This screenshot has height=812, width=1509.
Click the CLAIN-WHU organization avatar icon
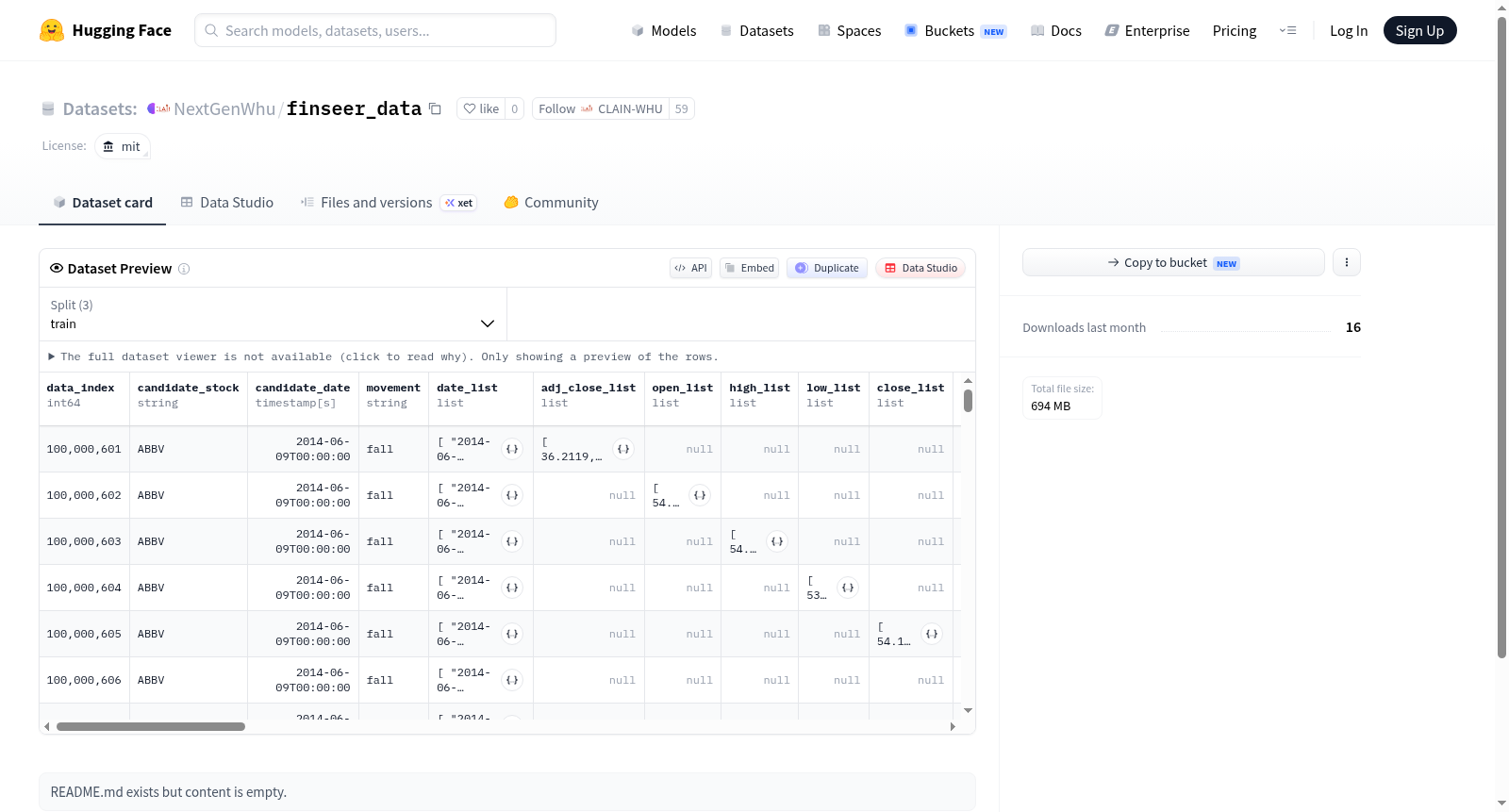(x=587, y=109)
